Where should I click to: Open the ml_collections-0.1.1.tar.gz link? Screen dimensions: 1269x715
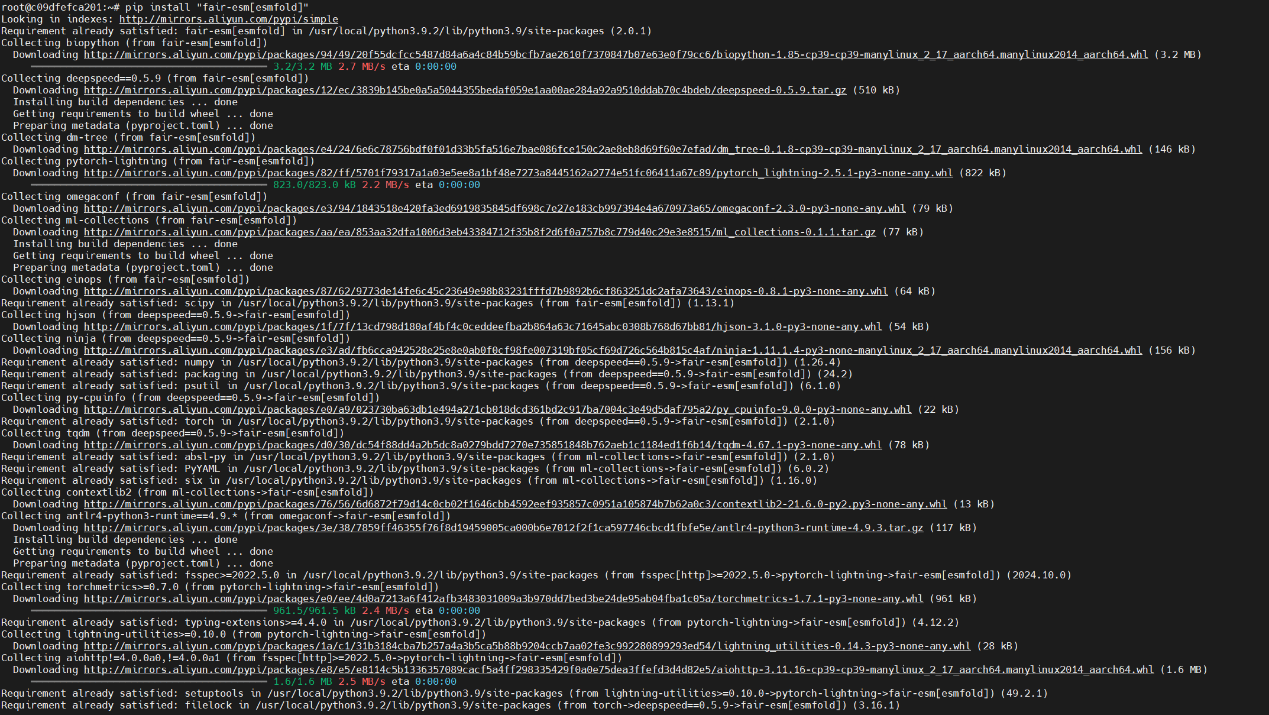[480, 232]
